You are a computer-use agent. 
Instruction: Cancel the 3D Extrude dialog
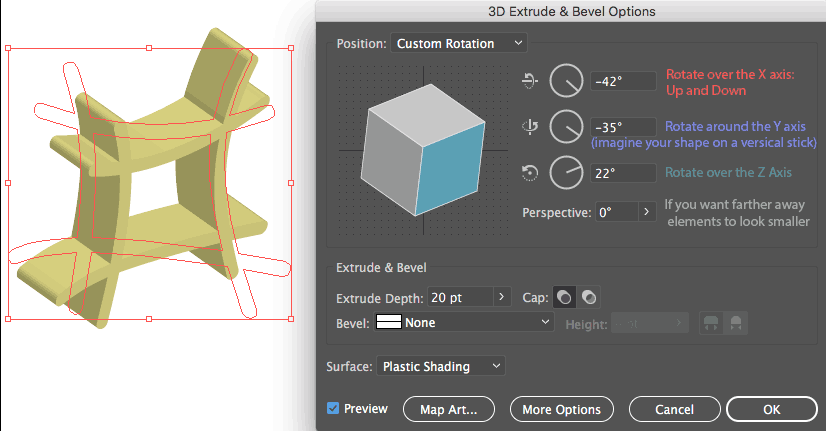coord(674,409)
